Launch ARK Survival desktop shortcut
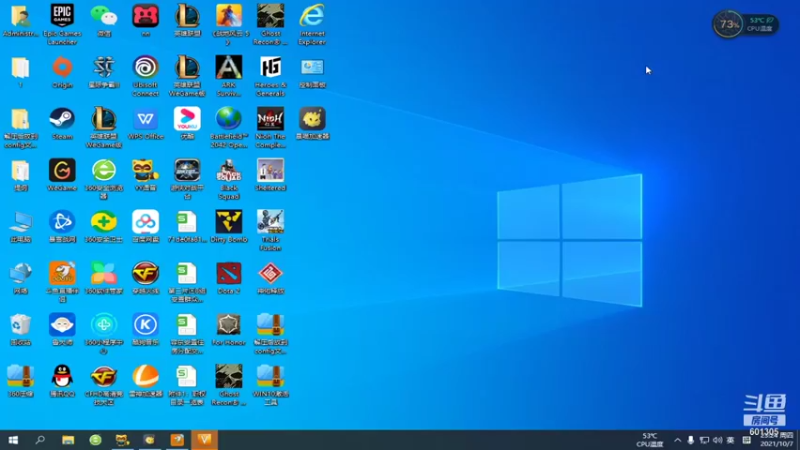 [229, 76]
